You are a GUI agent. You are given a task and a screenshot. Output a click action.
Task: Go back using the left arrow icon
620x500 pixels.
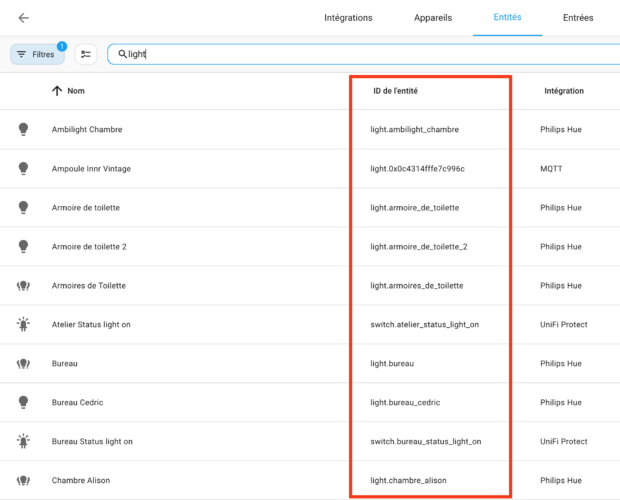24,18
